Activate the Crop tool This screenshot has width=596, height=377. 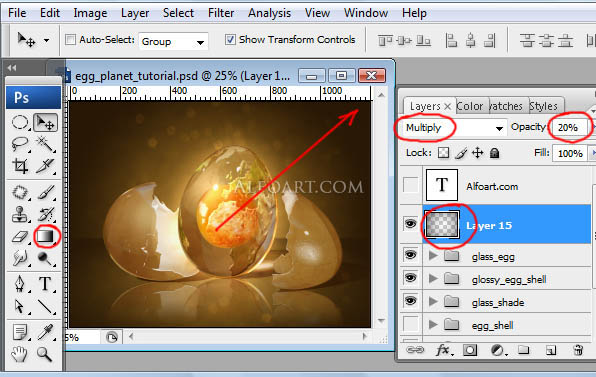coord(20,166)
